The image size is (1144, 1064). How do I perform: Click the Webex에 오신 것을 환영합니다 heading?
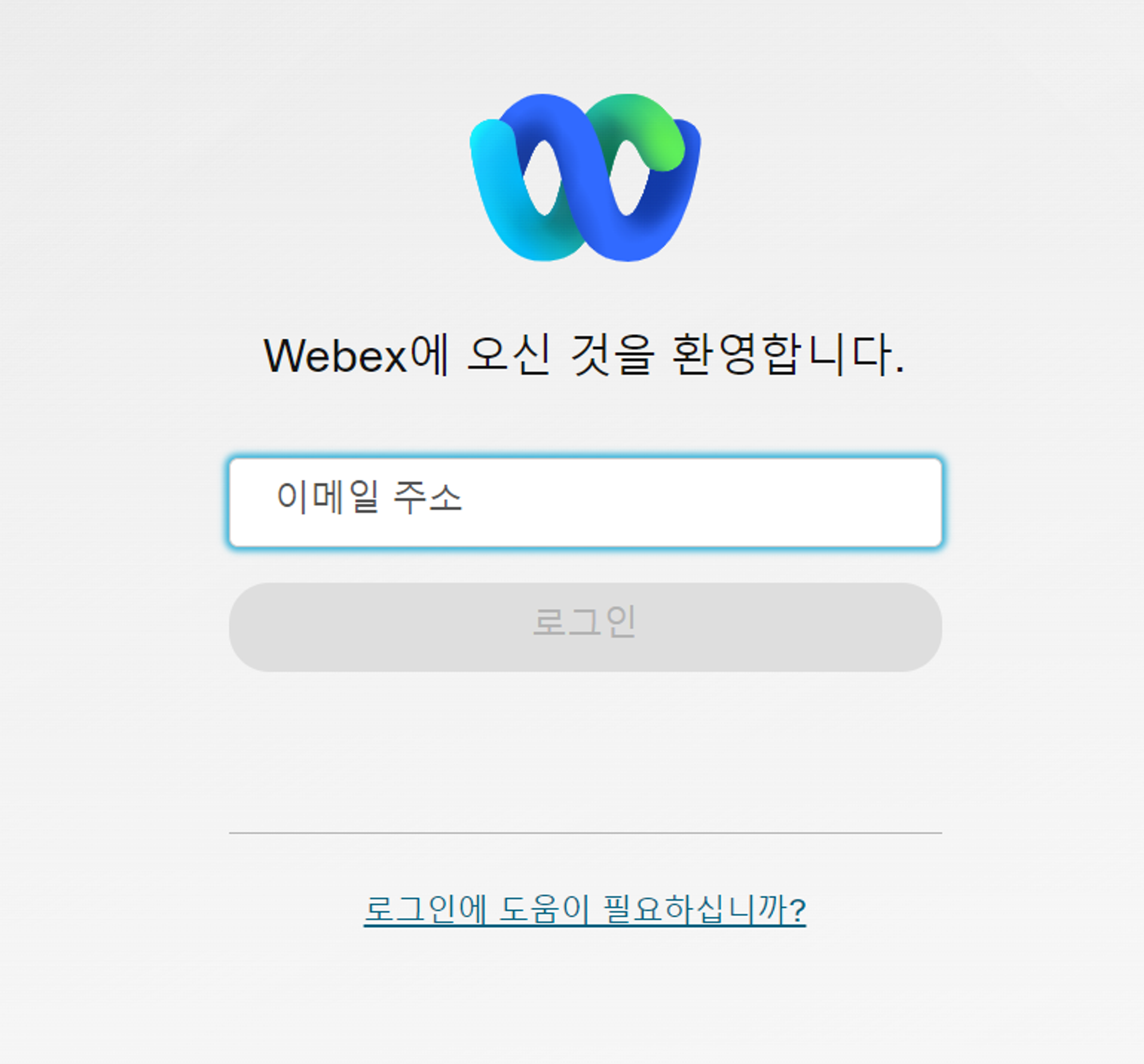tap(585, 355)
